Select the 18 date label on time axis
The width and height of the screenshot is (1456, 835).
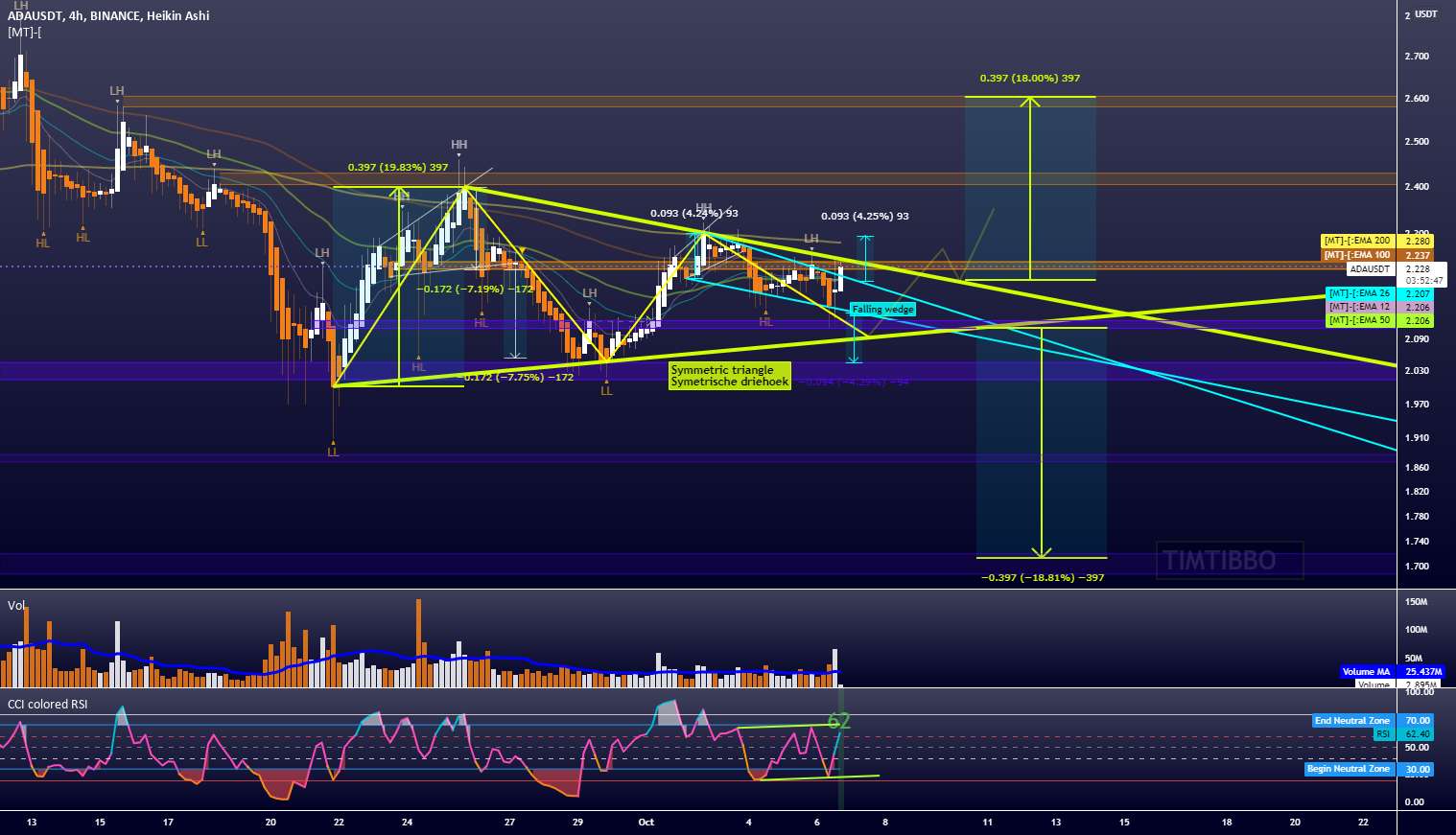point(1226,822)
